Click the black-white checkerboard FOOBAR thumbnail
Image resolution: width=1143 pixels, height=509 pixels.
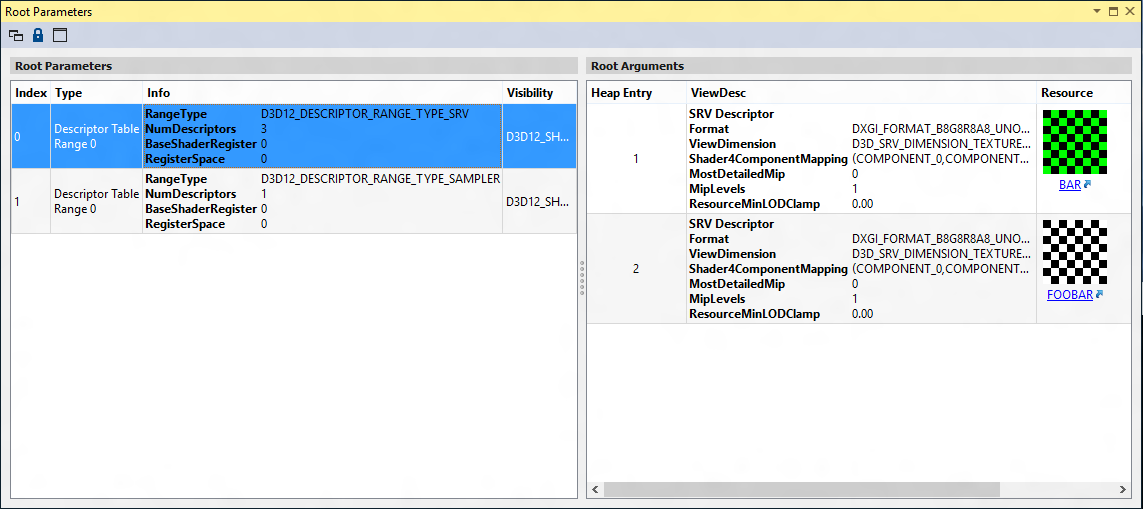(1075, 252)
